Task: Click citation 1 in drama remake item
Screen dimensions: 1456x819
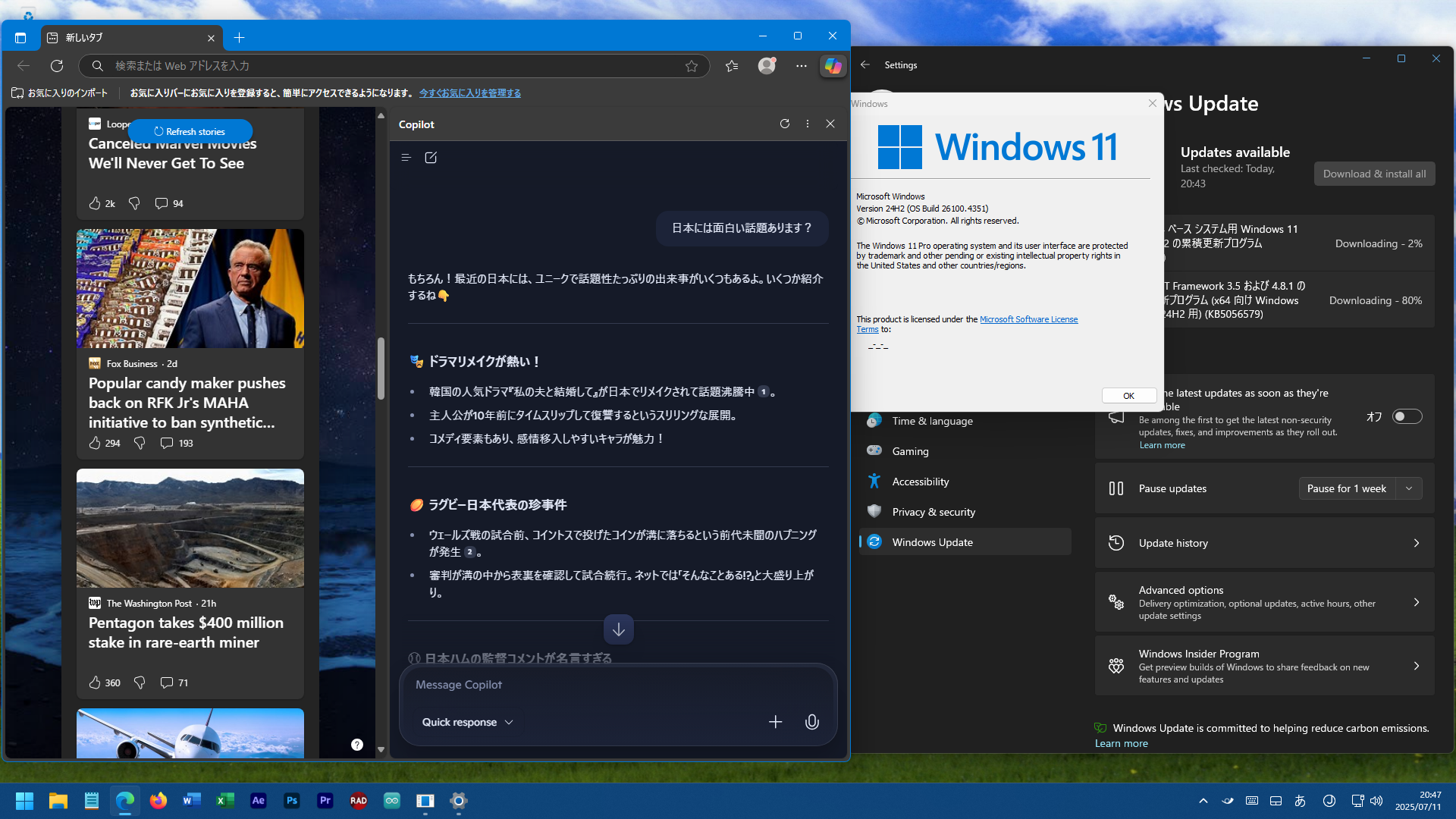Action: (764, 392)
